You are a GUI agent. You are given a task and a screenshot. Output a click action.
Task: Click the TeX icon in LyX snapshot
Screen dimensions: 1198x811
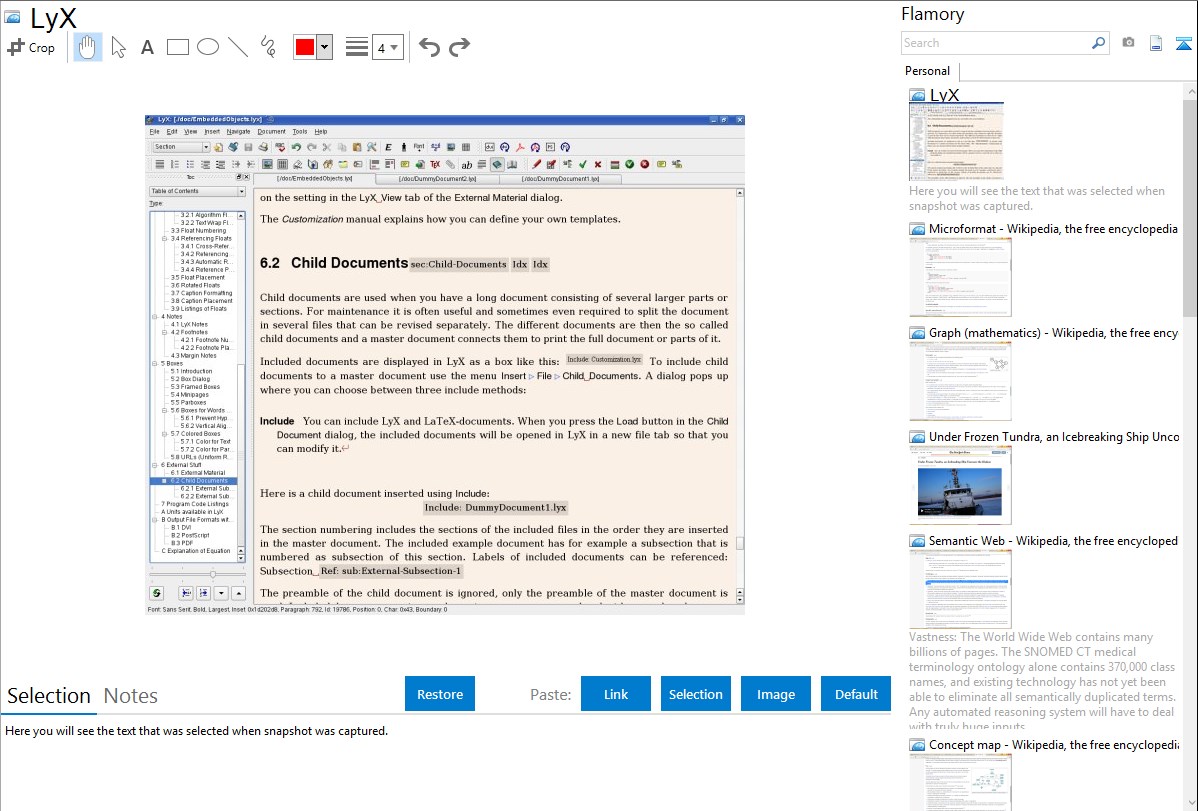tap(435, 164)
